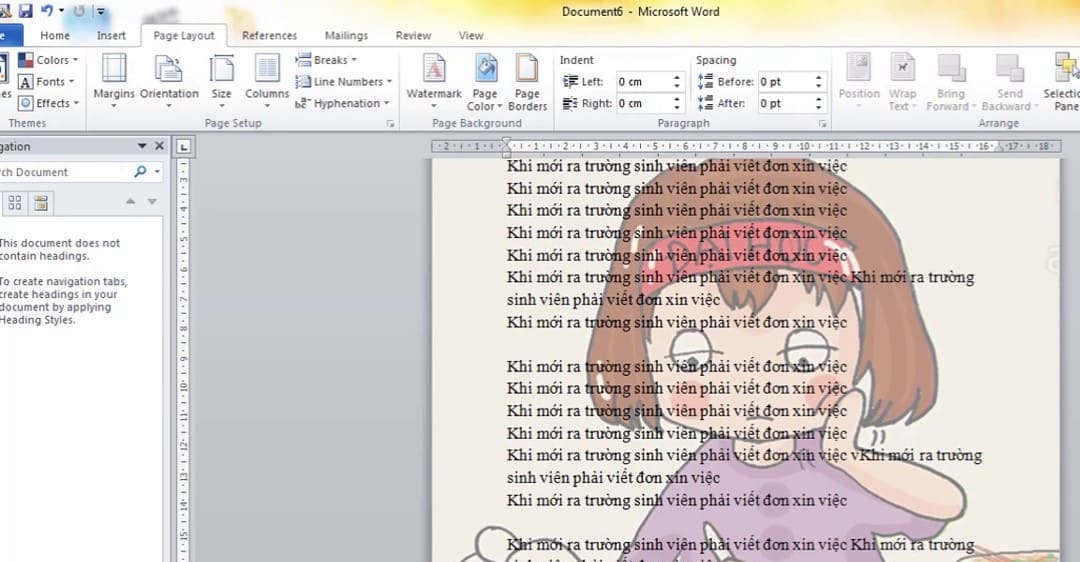Click the indent marker on horizontal ruler
The height and width of the screenshot is (562, 1080).
[x=506, y=146]
